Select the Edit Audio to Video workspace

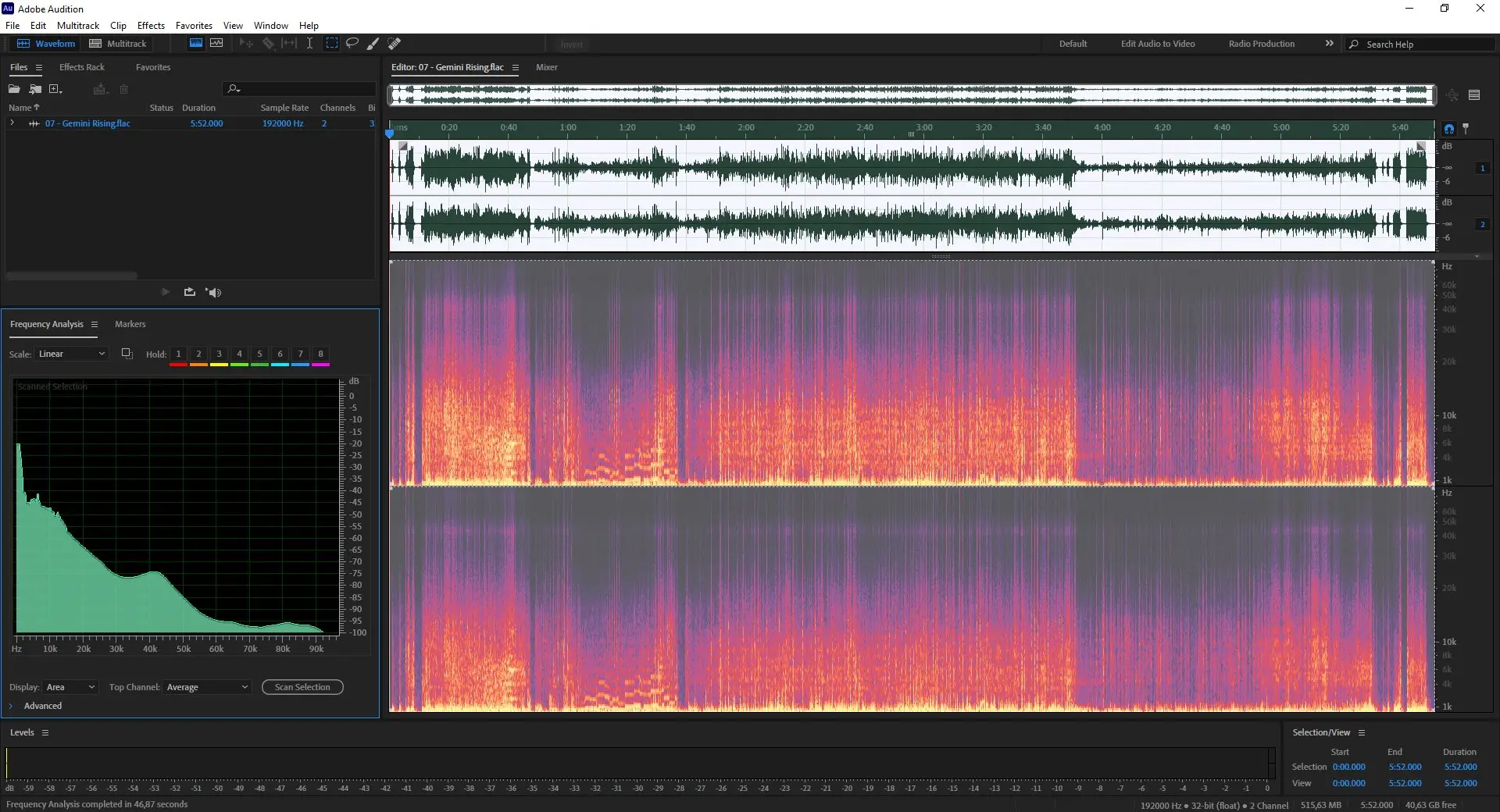[x=1158, y=44]
